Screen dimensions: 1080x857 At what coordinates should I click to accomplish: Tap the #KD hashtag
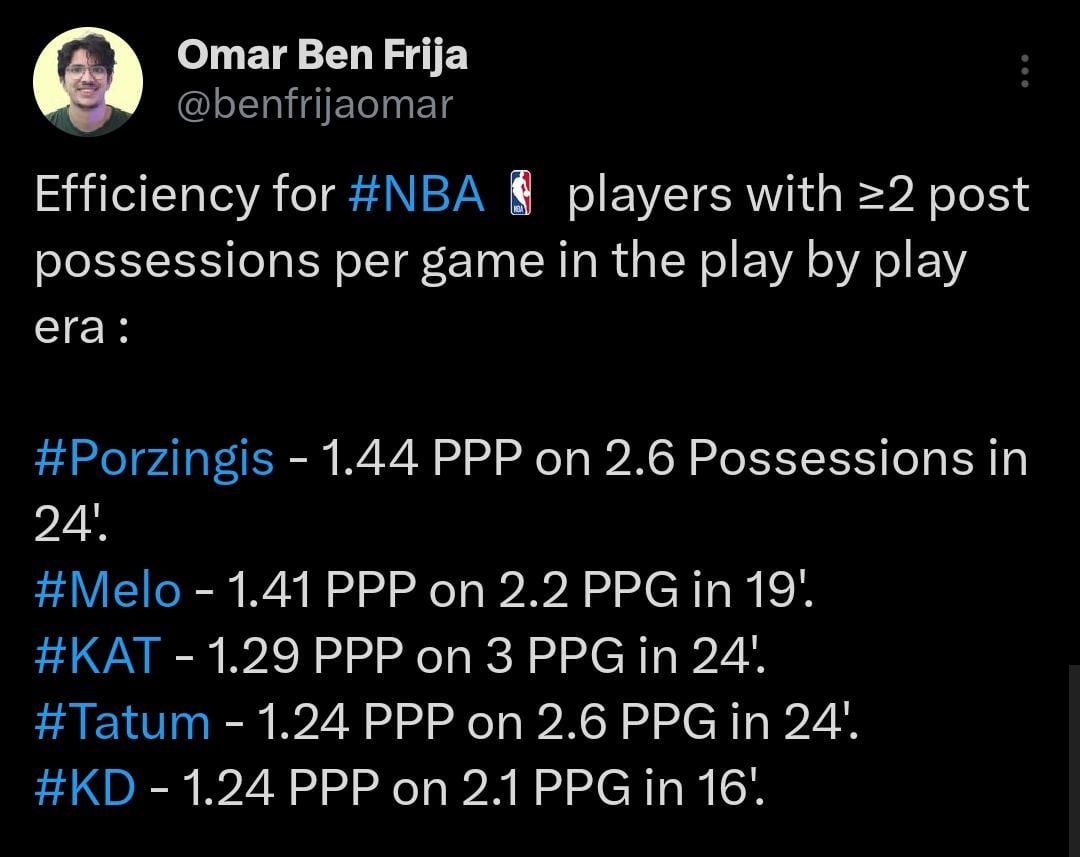85,788
